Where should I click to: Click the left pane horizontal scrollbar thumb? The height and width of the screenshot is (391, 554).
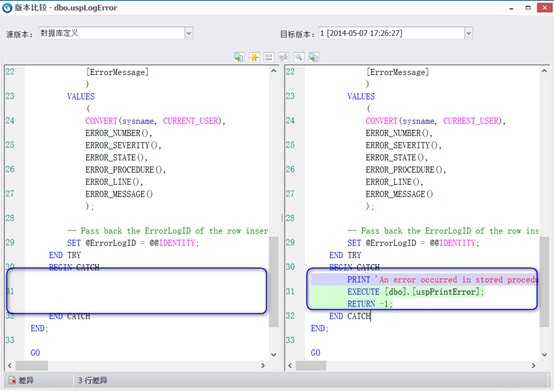[32, 365]
